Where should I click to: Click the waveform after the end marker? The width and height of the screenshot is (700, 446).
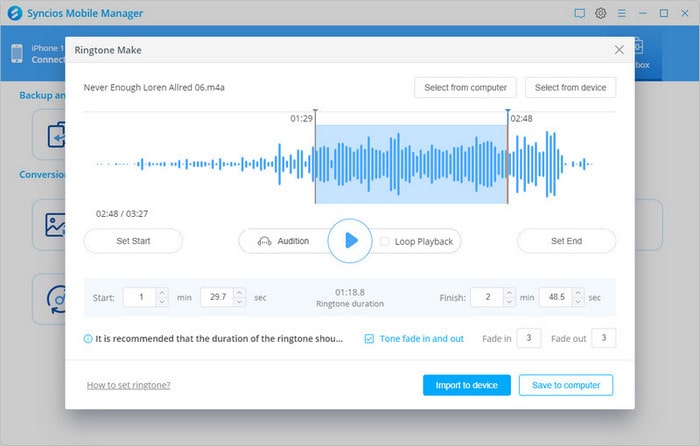pos(550,164)
